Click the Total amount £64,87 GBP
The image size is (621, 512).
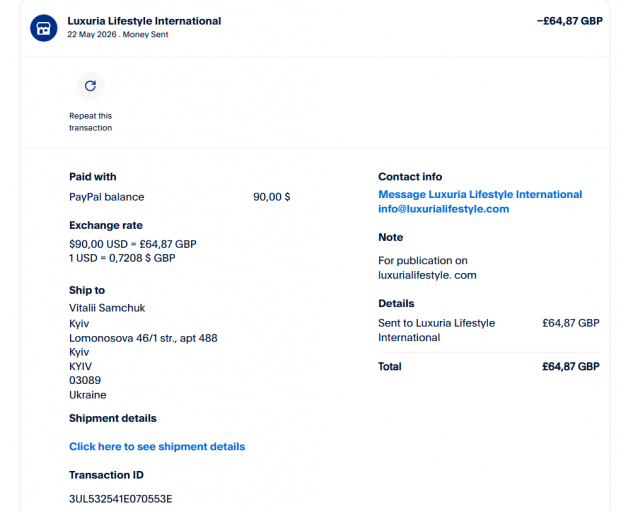pos(571,367)
